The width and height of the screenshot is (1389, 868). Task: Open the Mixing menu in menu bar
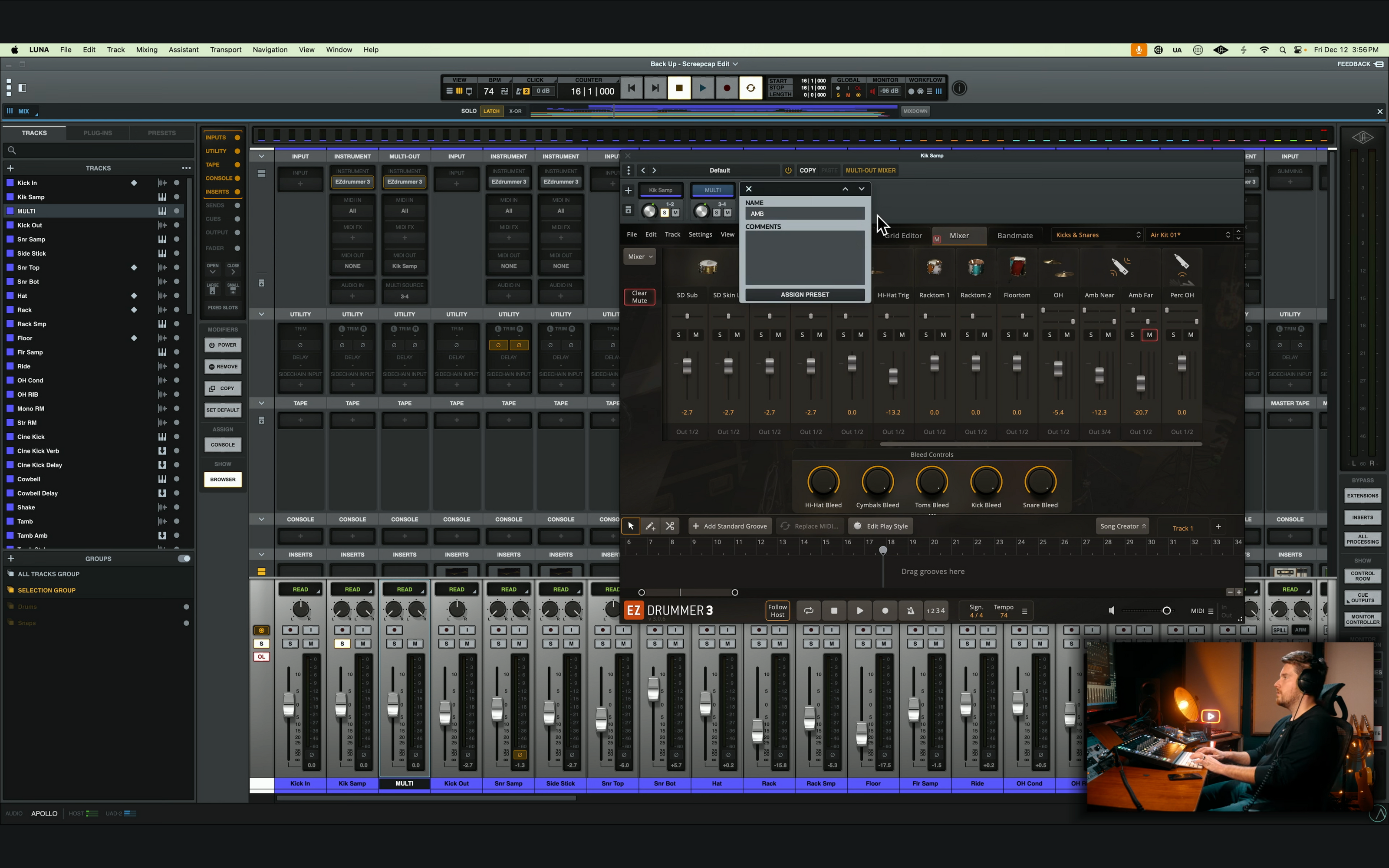pos(146,50)
